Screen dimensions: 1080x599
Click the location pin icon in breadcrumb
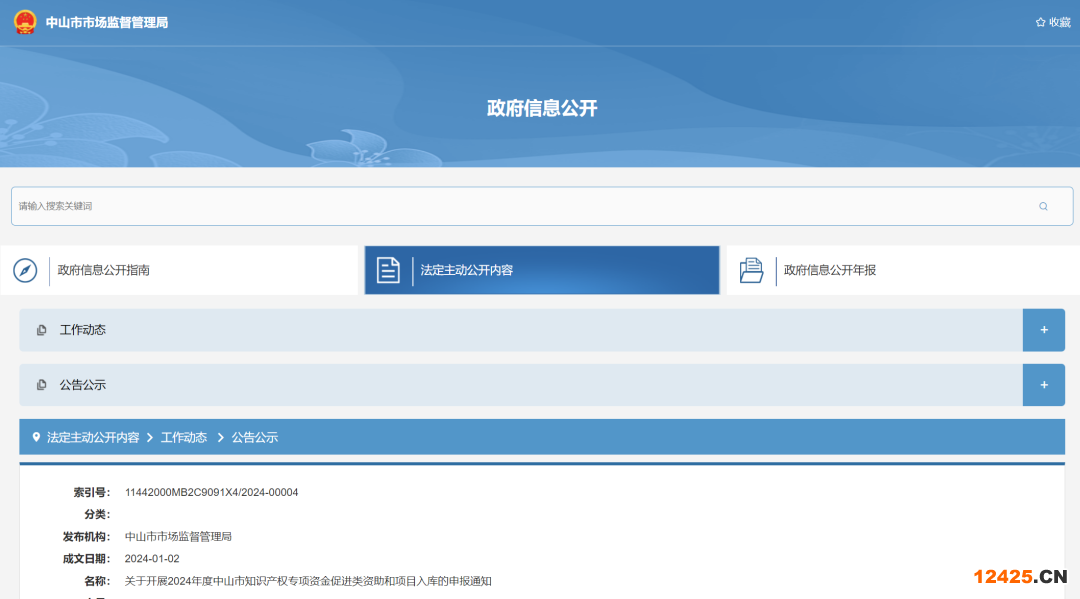pos(36,437)
